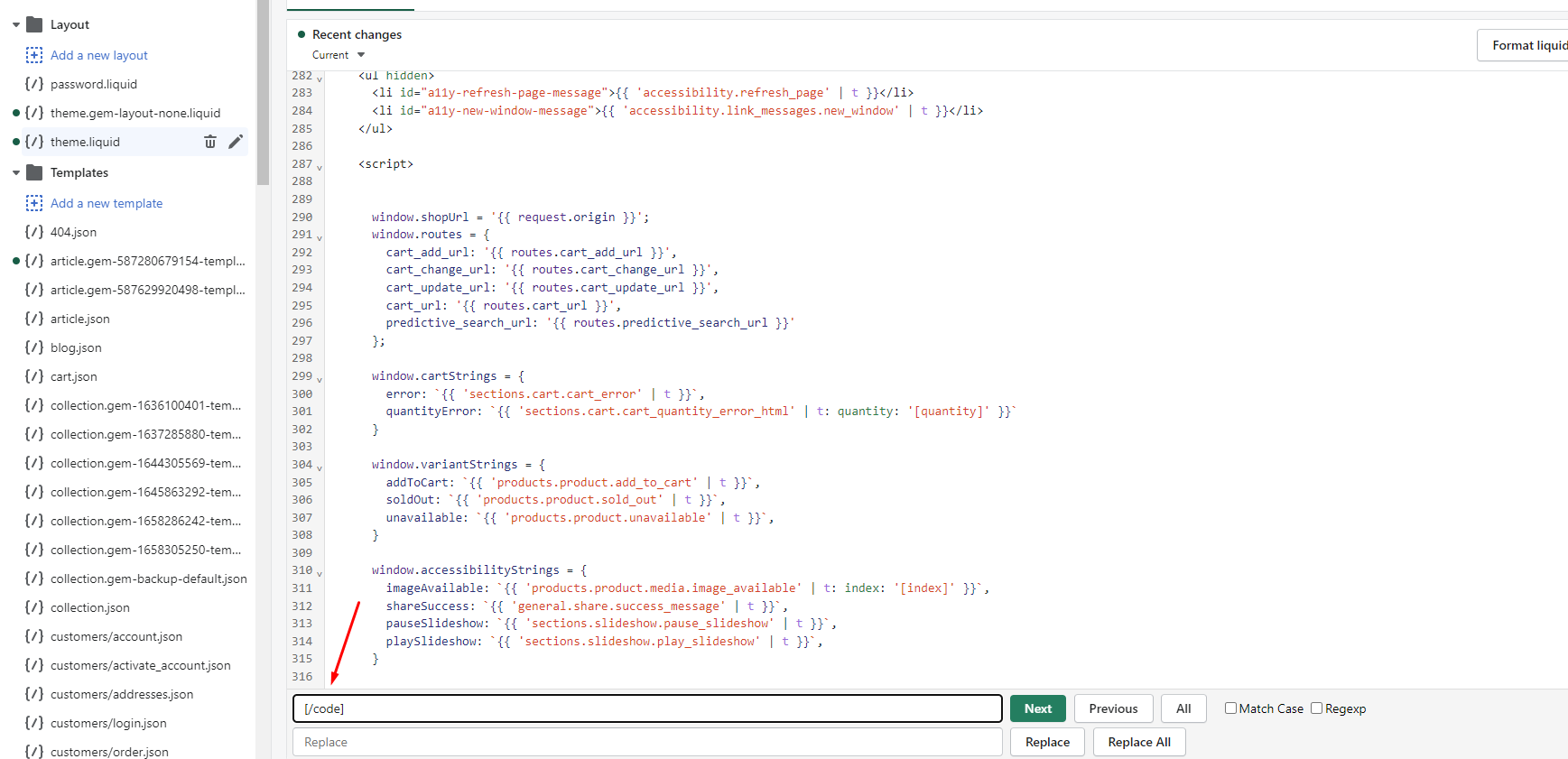Click the Add a new layout icon
Screen dimensions: 1568x759
[34, 55]
